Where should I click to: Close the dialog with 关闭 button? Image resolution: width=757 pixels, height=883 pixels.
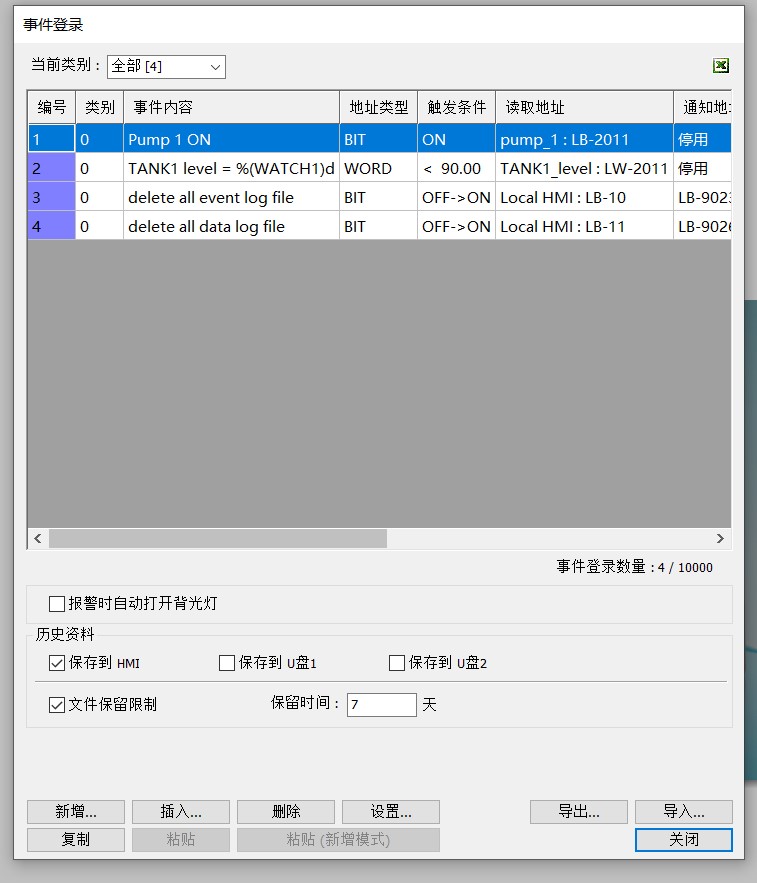pos(684,840)
